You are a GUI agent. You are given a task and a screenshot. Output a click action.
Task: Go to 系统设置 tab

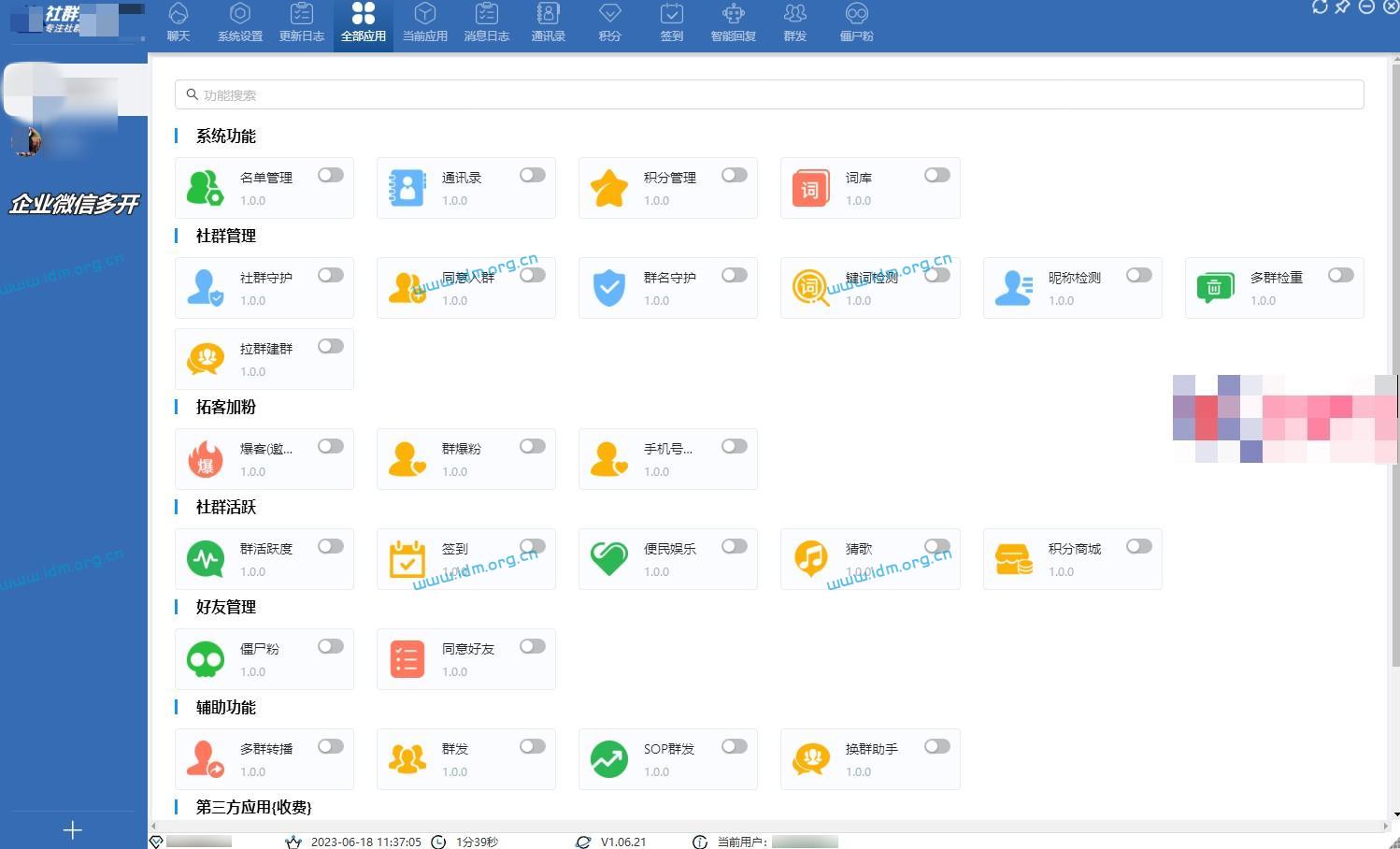click(240, 23)
